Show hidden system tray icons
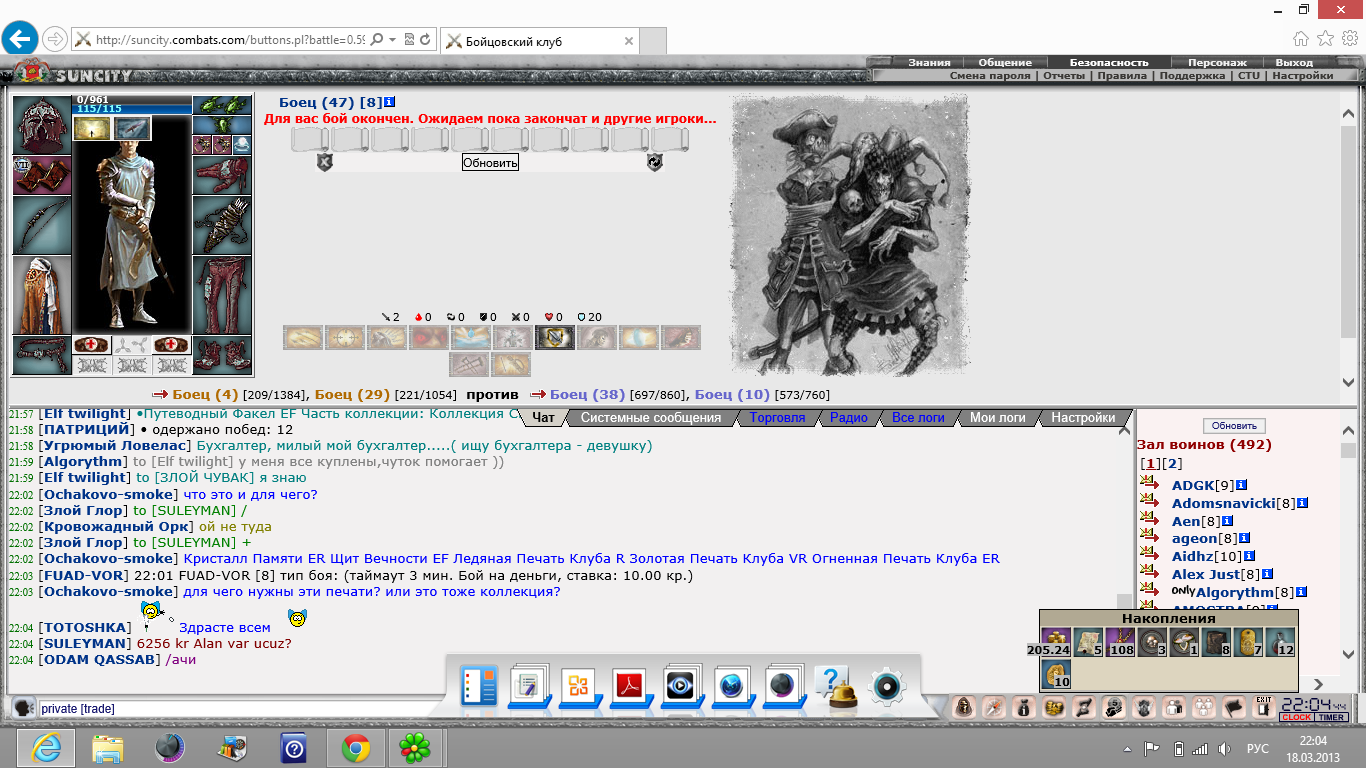This screenshot has width=1366, height=768. pyautogui.click(x=1128, y=749)
